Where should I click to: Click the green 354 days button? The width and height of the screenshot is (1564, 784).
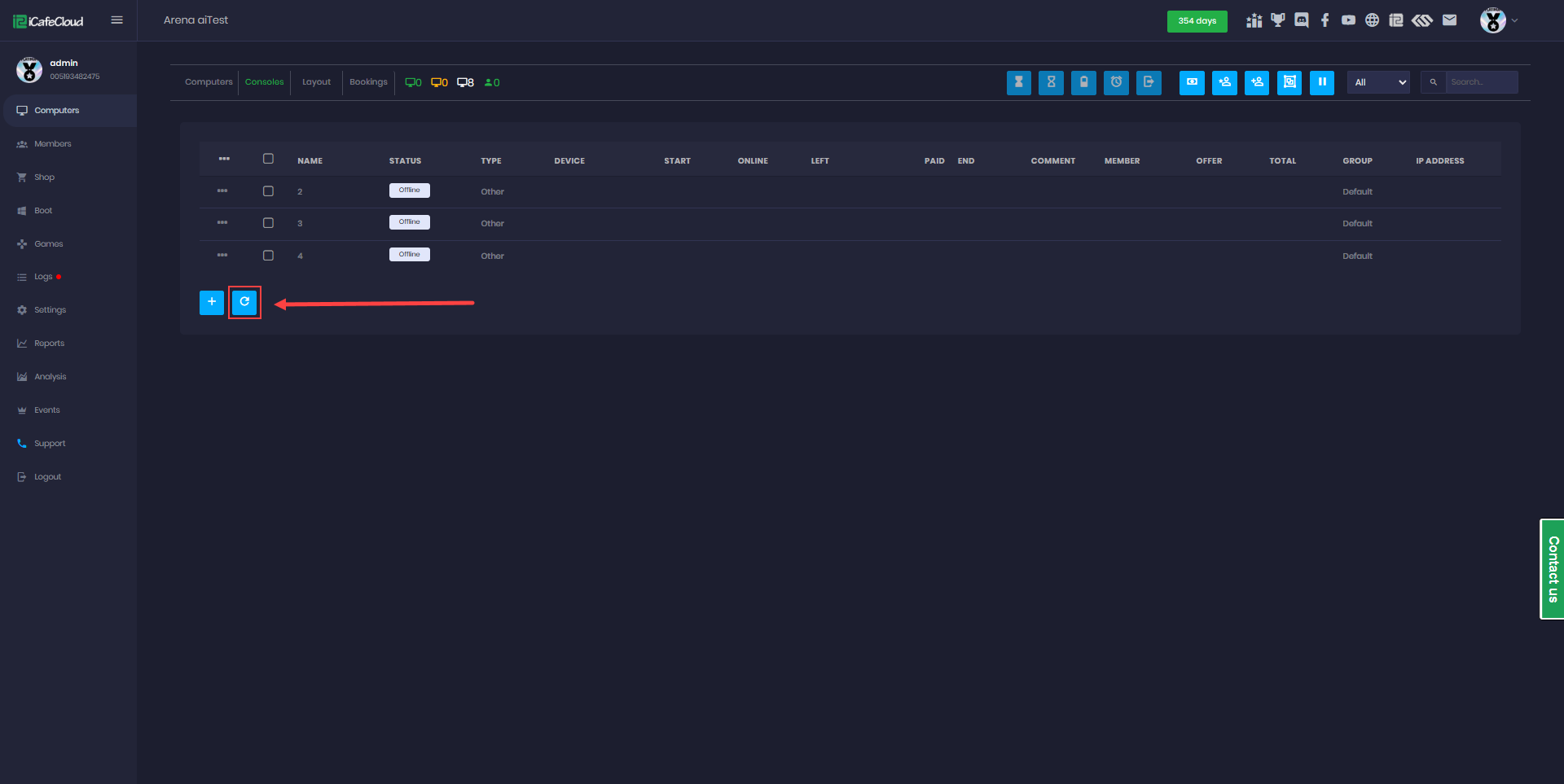1197,21
